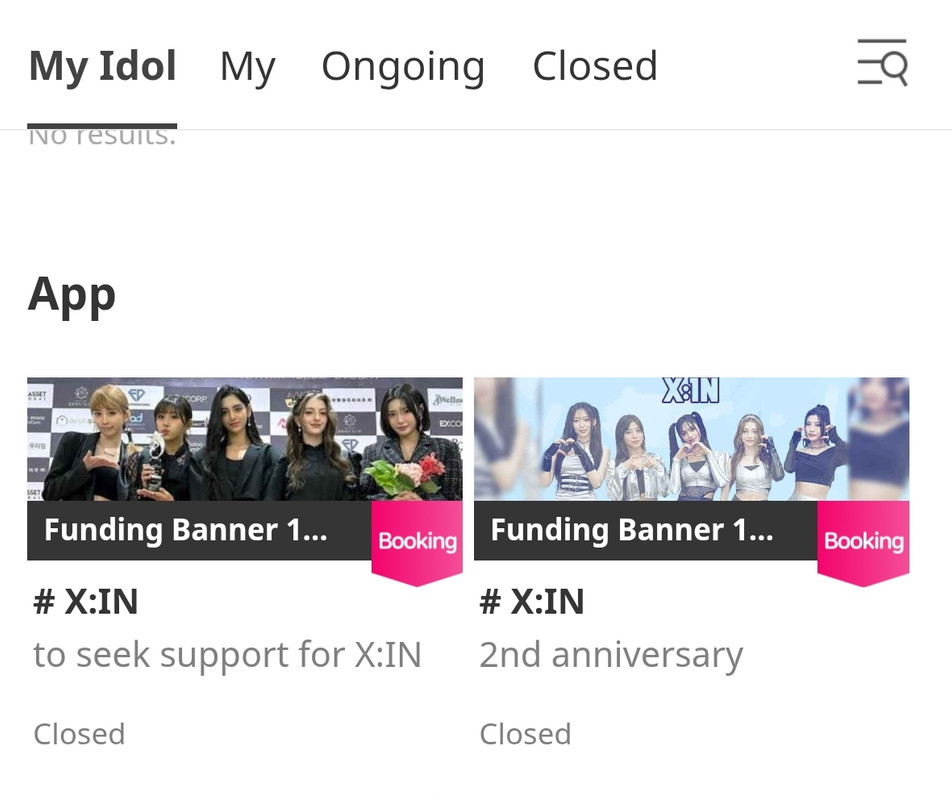
Task: Click Closed status under first card
Action: click(x=80, y=734)
